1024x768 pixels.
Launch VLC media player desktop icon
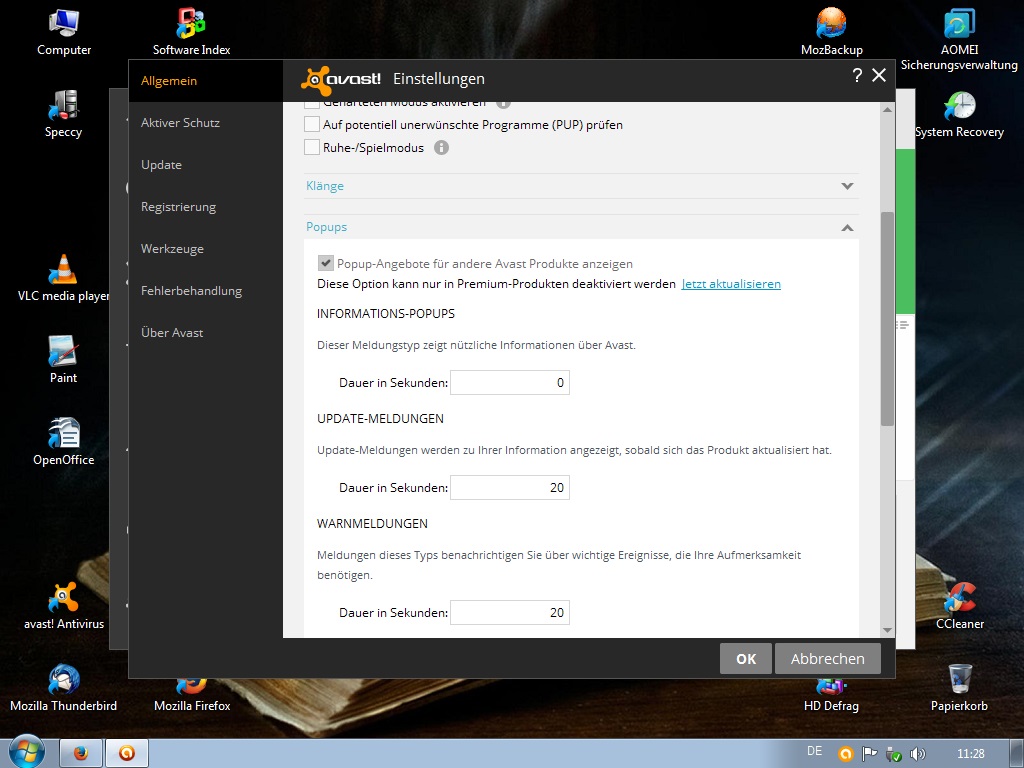[x=63, y=278]
